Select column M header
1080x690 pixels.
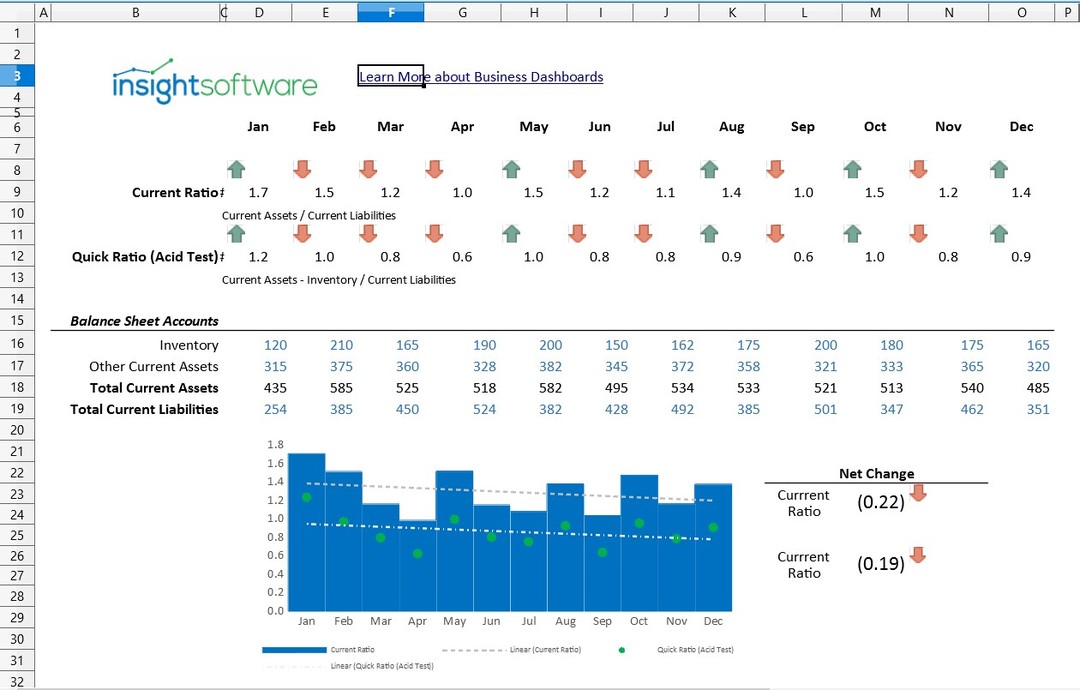[876, 12]
